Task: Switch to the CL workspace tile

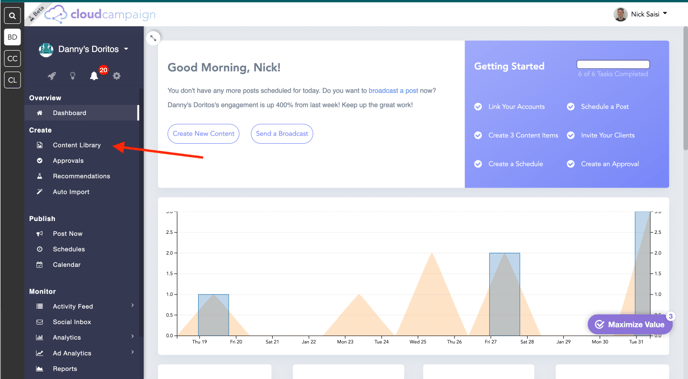Action: click(12, 80)
